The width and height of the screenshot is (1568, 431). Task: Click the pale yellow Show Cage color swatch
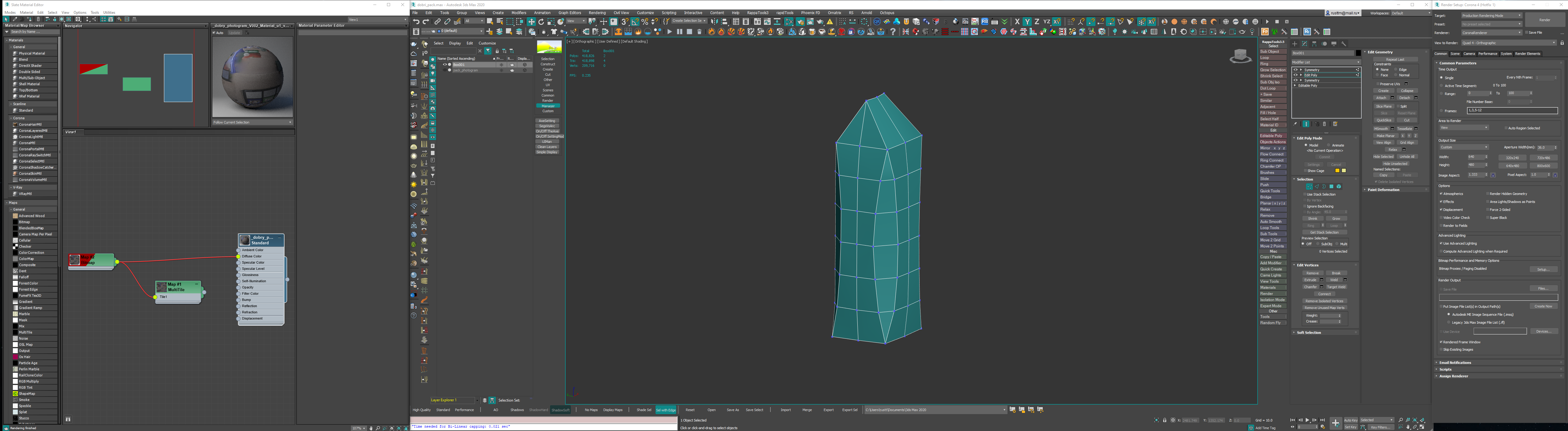pyautogui.click(x=1344, y=170)
